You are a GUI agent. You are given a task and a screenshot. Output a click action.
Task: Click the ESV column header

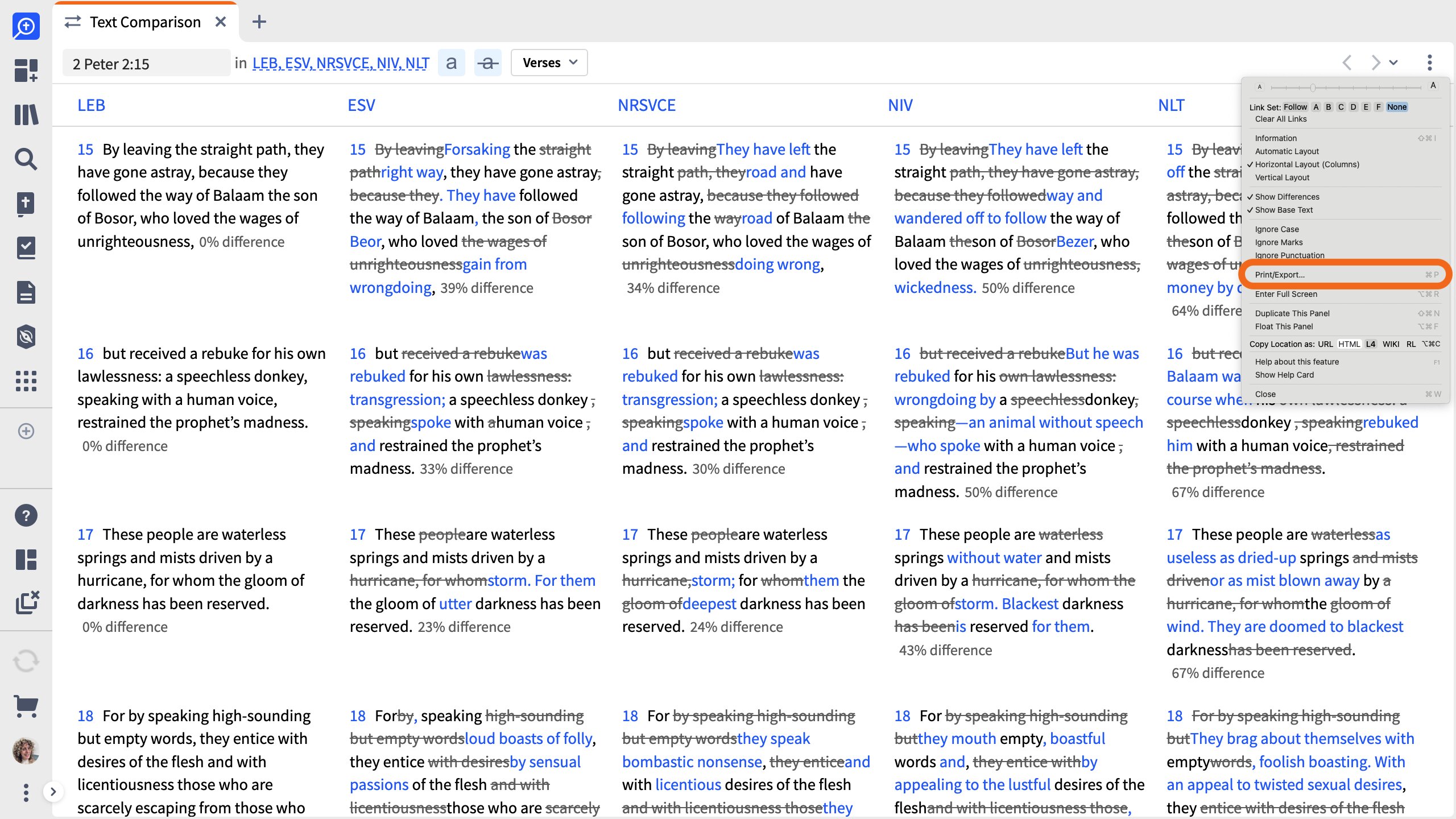coord(362,105)
